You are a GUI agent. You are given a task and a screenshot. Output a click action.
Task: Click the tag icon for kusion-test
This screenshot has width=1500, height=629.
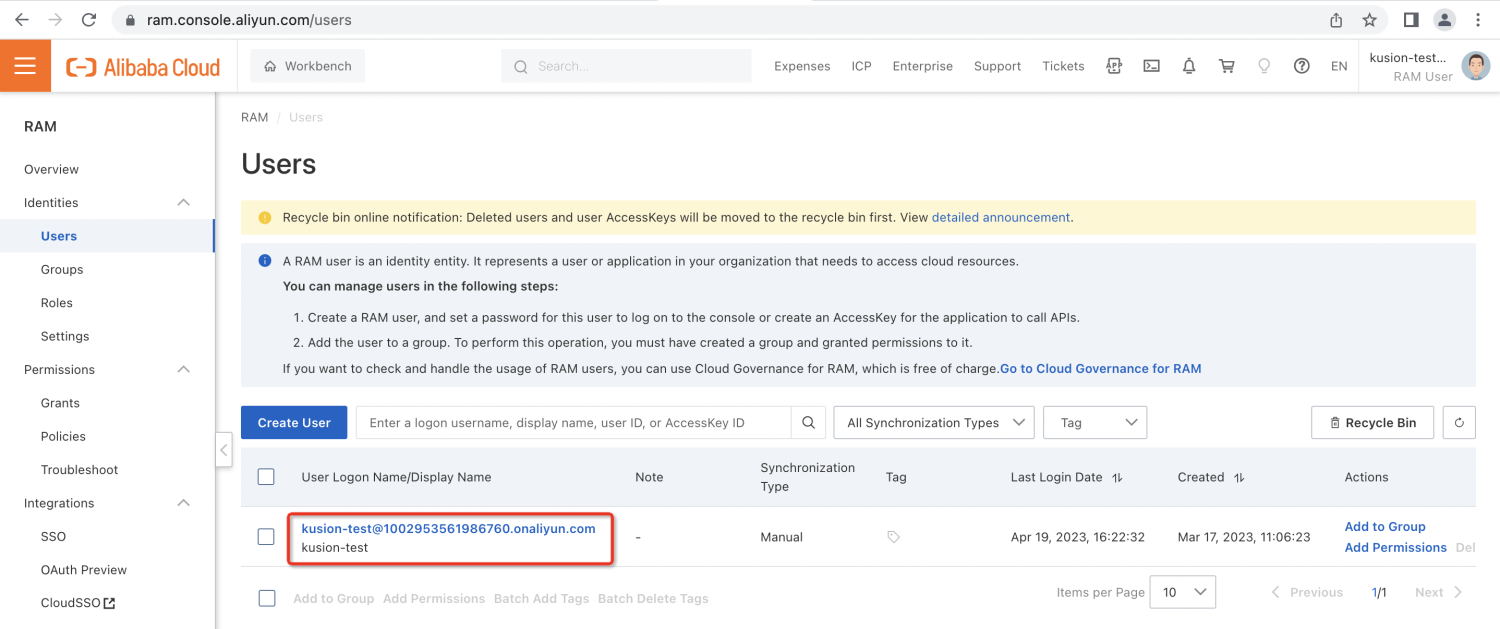(x=893, y=537)
